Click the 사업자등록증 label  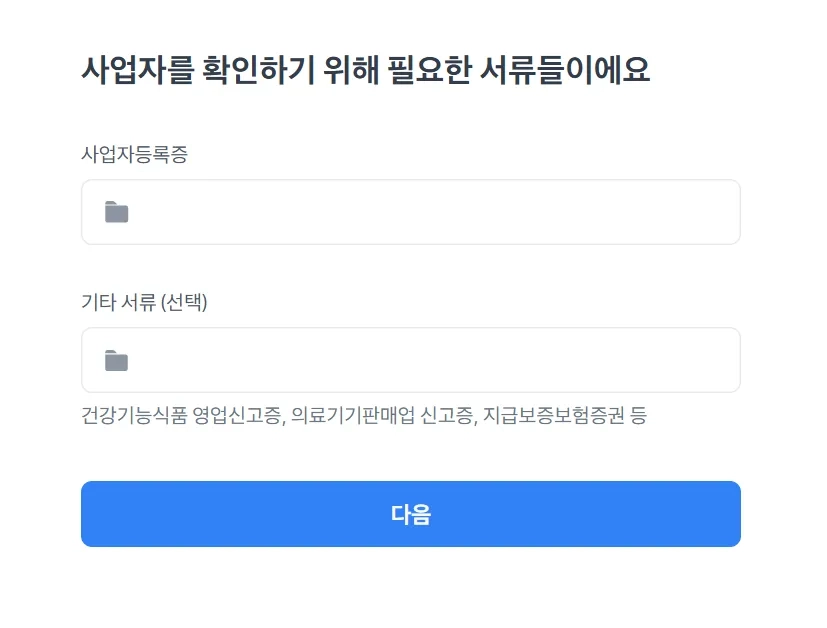point(134,154)
